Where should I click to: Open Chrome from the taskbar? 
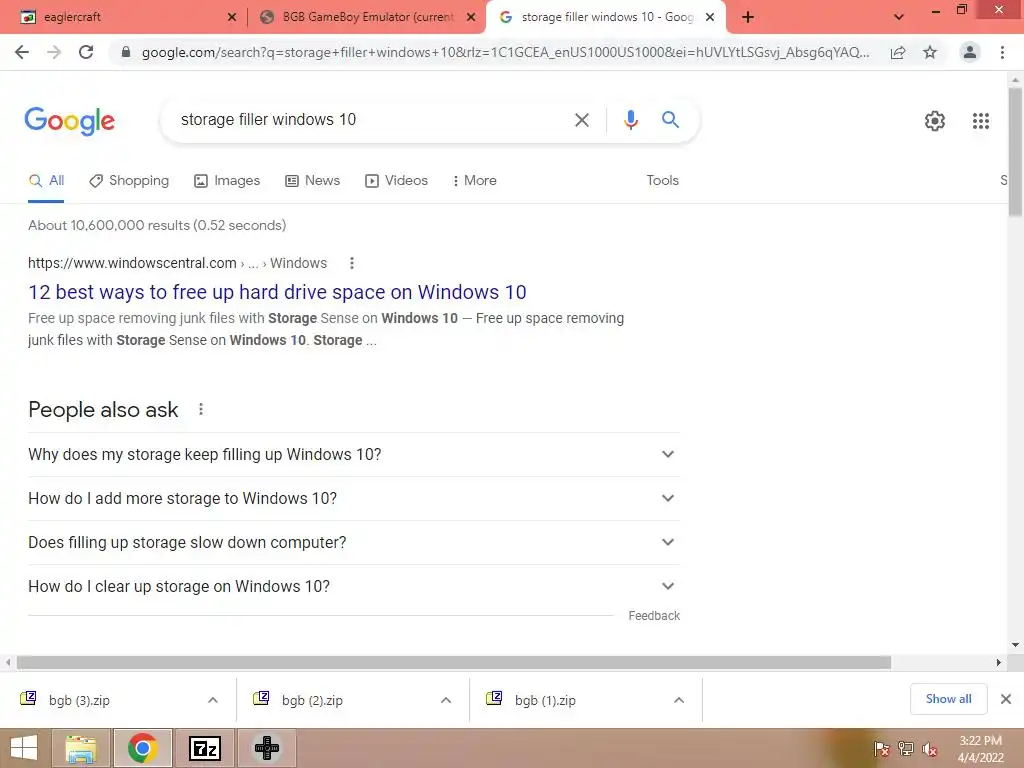click(x=142, y=748)
